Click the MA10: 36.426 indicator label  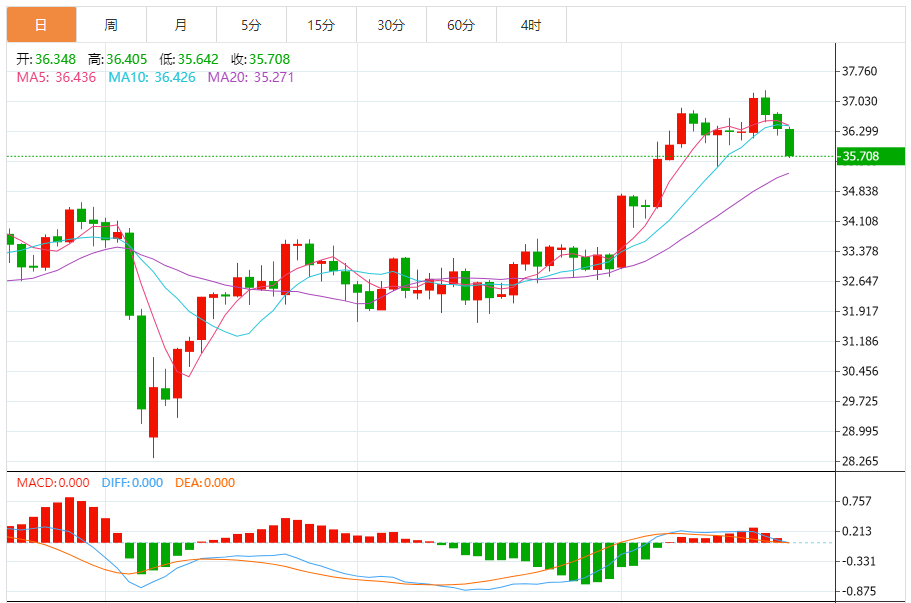click(152, 77)
